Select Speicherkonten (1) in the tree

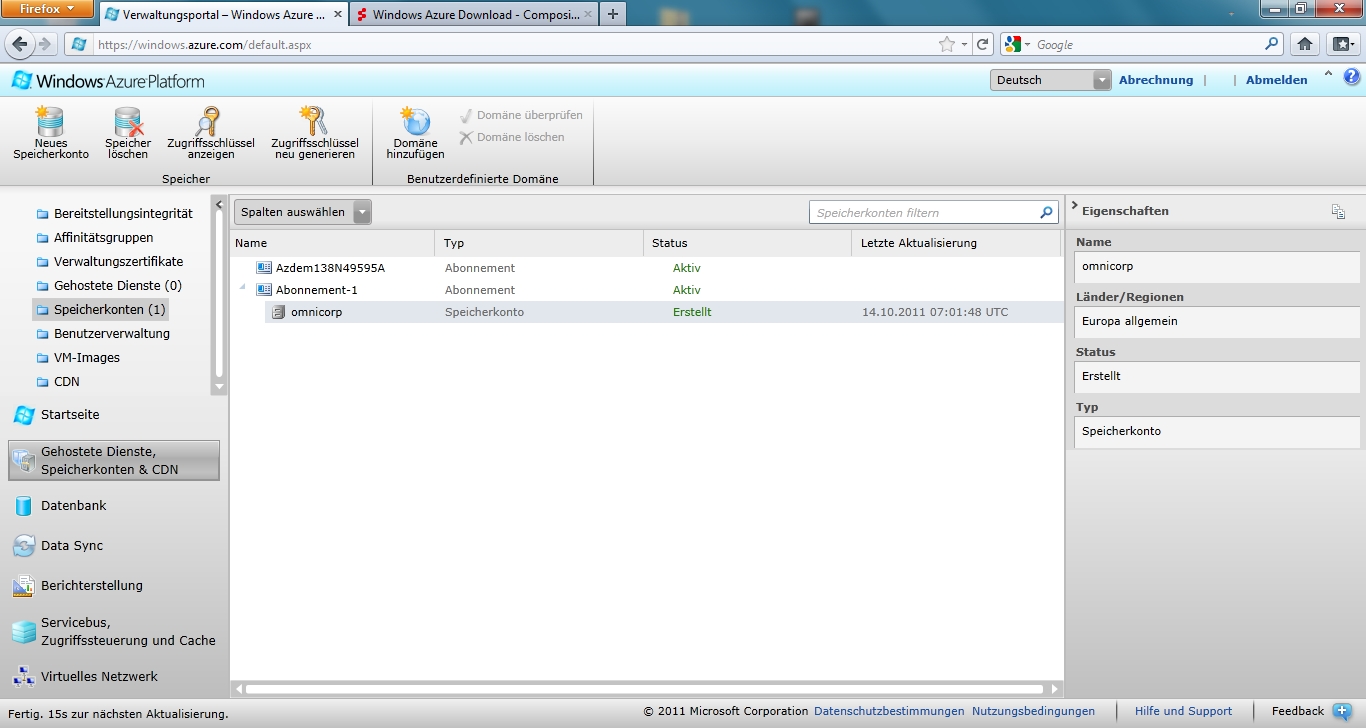[109, 310]
